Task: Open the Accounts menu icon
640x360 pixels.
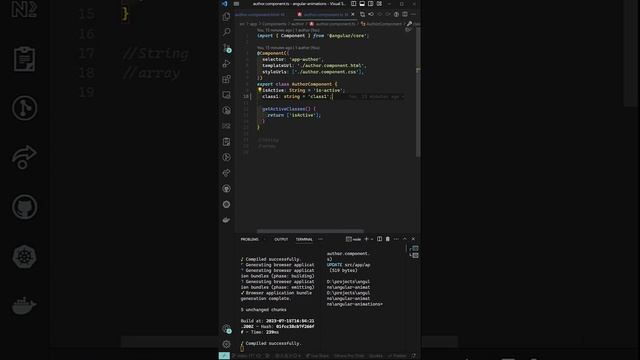Action: click(x=227, y=329)
